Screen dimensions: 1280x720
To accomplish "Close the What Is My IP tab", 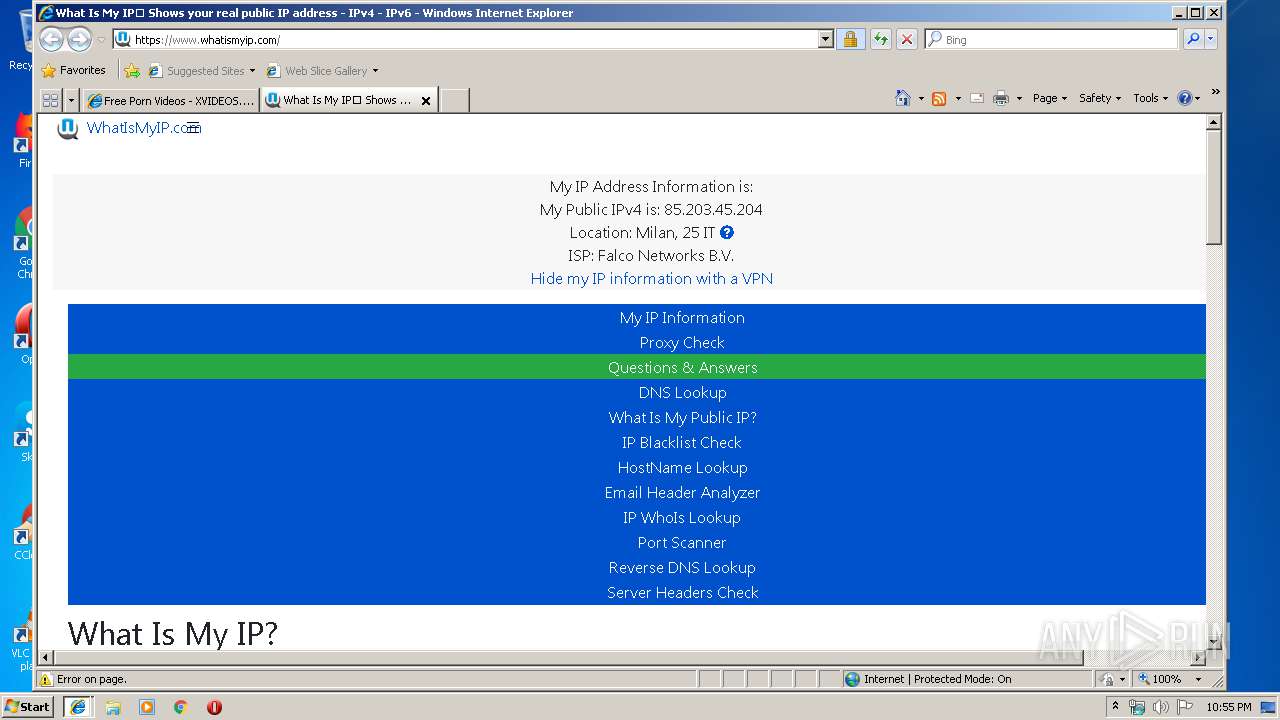I will point(426,101).
